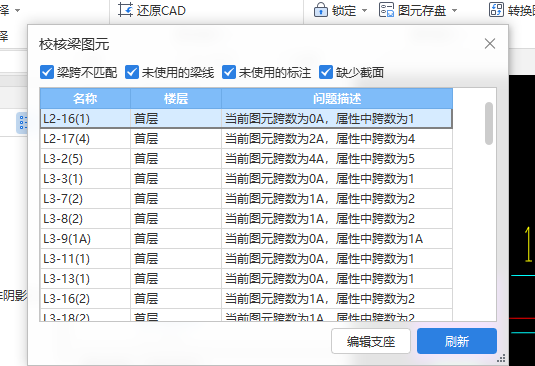The height and width of the screenshot is (366, 535).
Task: Select the L3-13(1) row
Action: tap(246, 278)
